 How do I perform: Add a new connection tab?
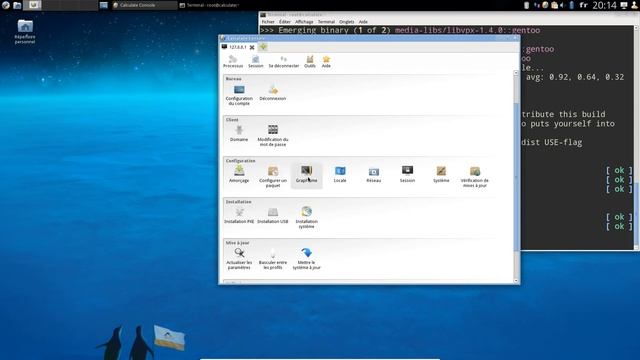(263, 47)
